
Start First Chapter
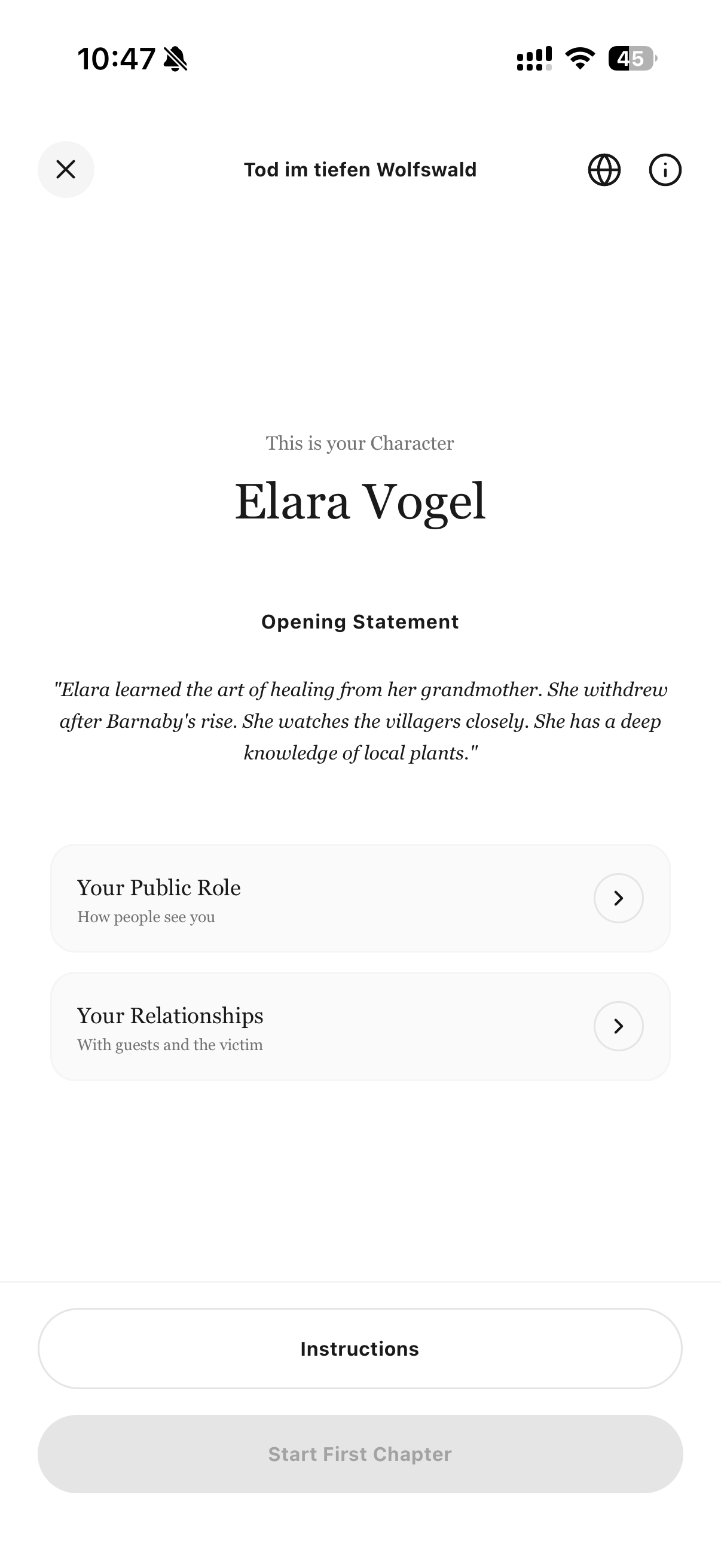click(x=360, y=1454)
